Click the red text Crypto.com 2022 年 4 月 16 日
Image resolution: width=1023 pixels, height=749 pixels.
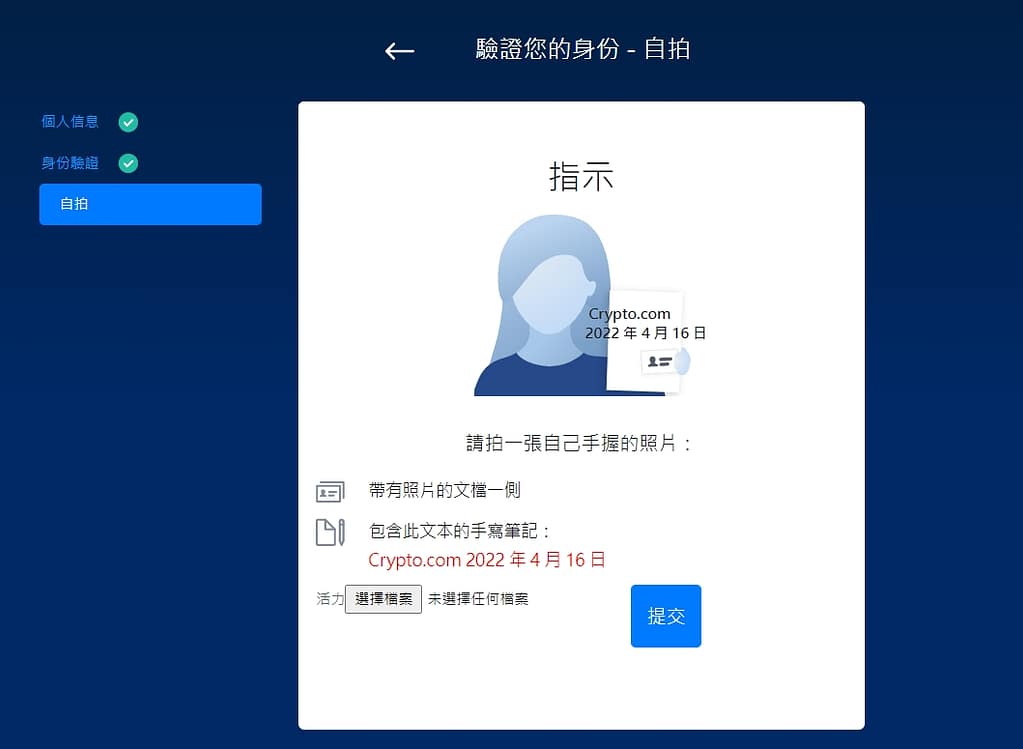click(x=487, y=560)
